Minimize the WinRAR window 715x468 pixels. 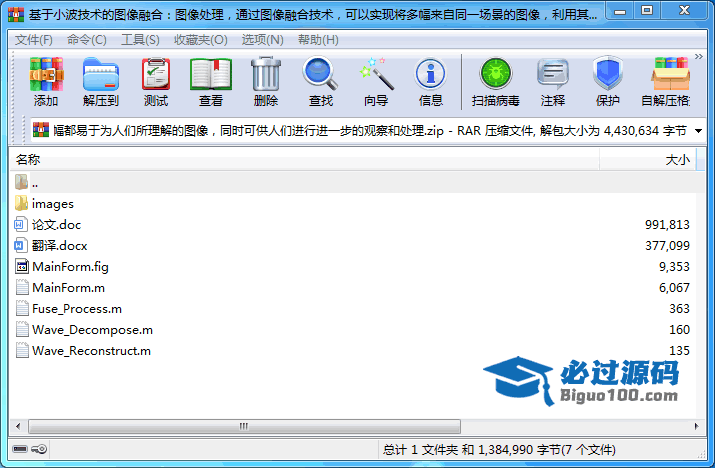click(x=620, y=11)
